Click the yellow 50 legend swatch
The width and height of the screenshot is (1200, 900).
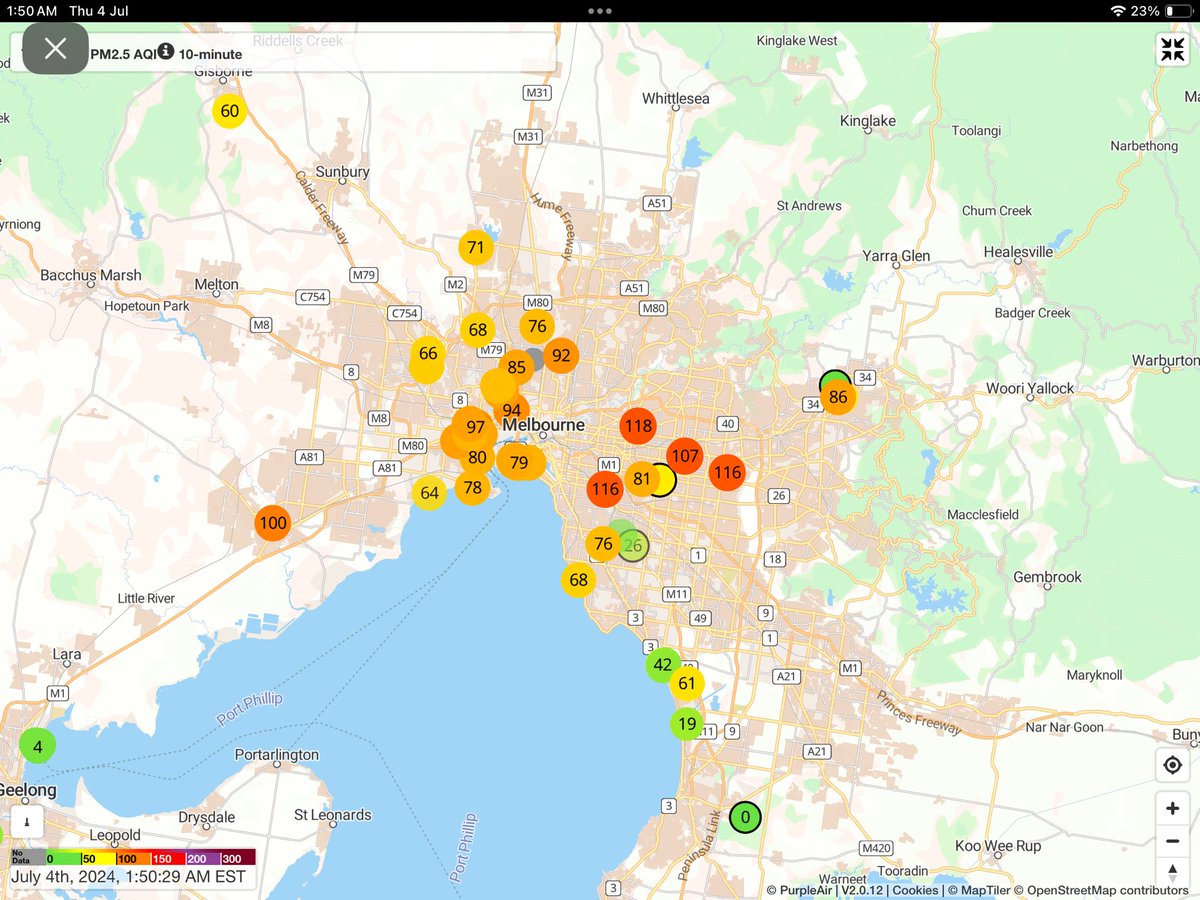point(97,858)
